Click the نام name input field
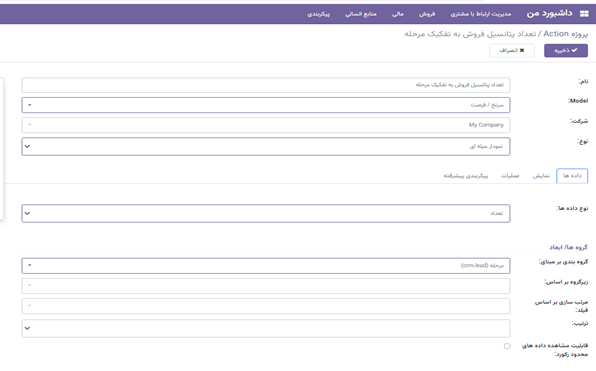Screen dimensions: 596x371 click(x=266, y=85)
